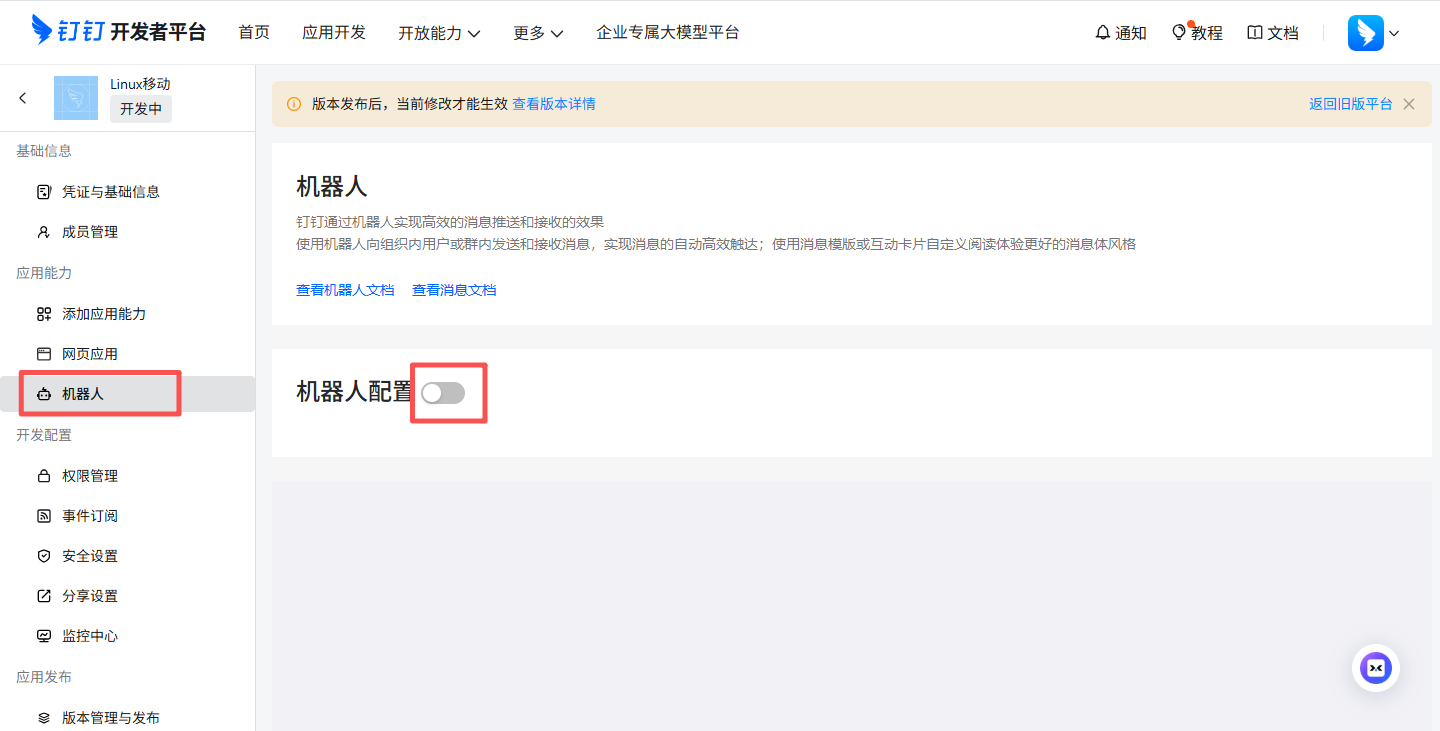Open the tutorials lightbulb icon

click(x=1179, y=33)
